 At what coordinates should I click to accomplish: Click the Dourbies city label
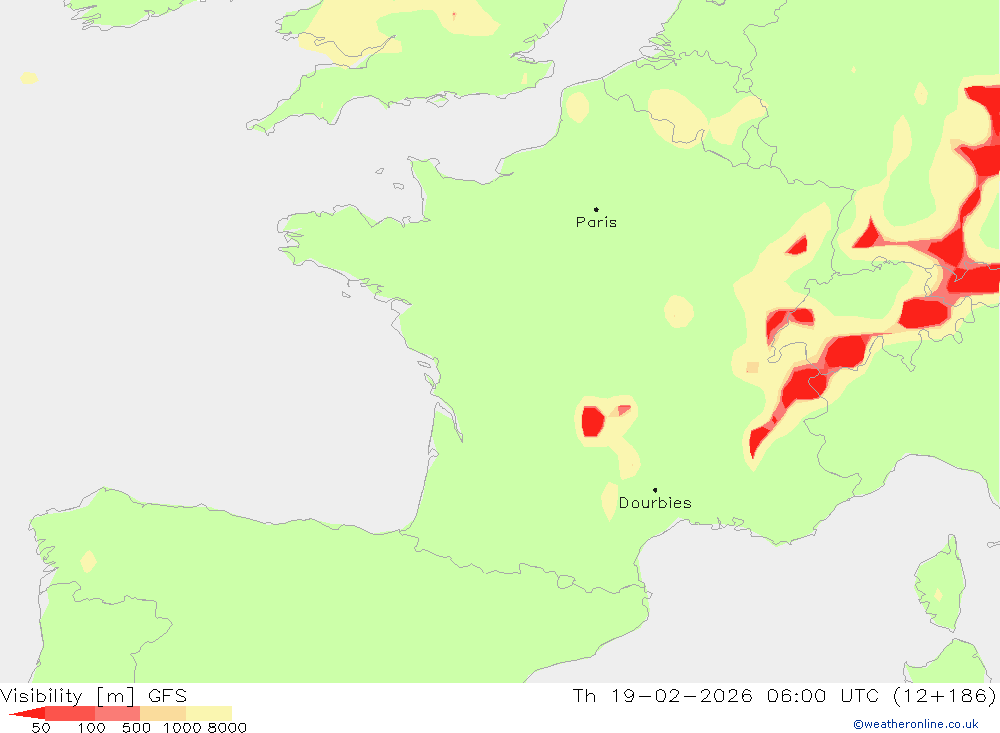click(655, 503)
